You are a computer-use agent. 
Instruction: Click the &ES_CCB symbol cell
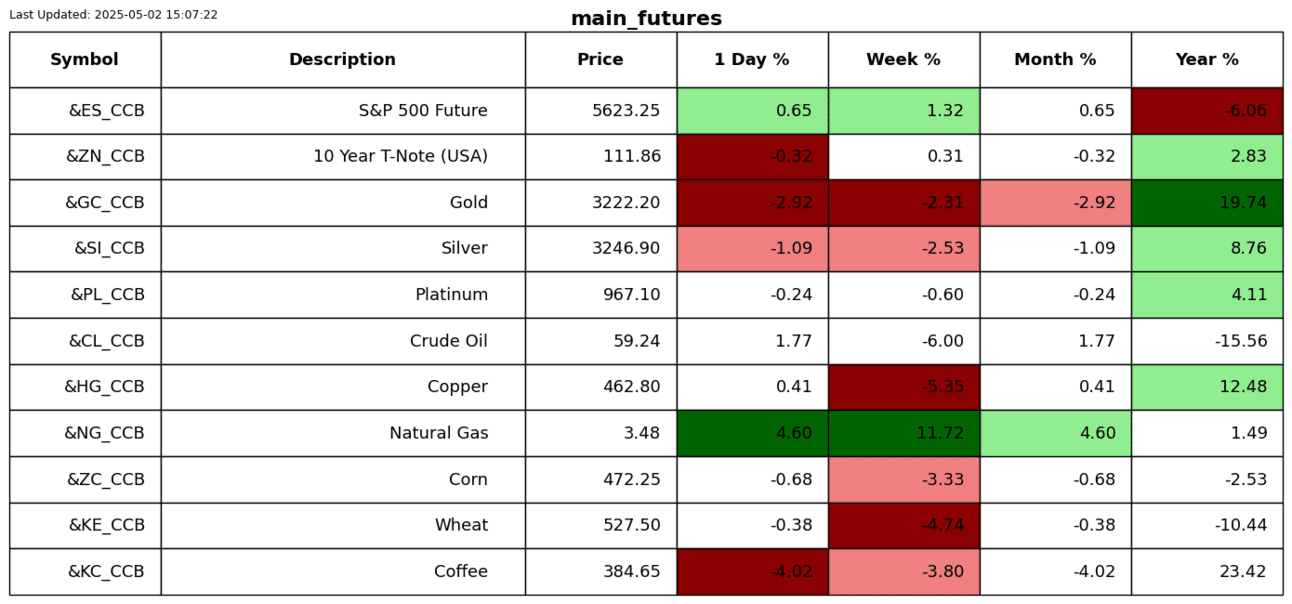point(106,111)
